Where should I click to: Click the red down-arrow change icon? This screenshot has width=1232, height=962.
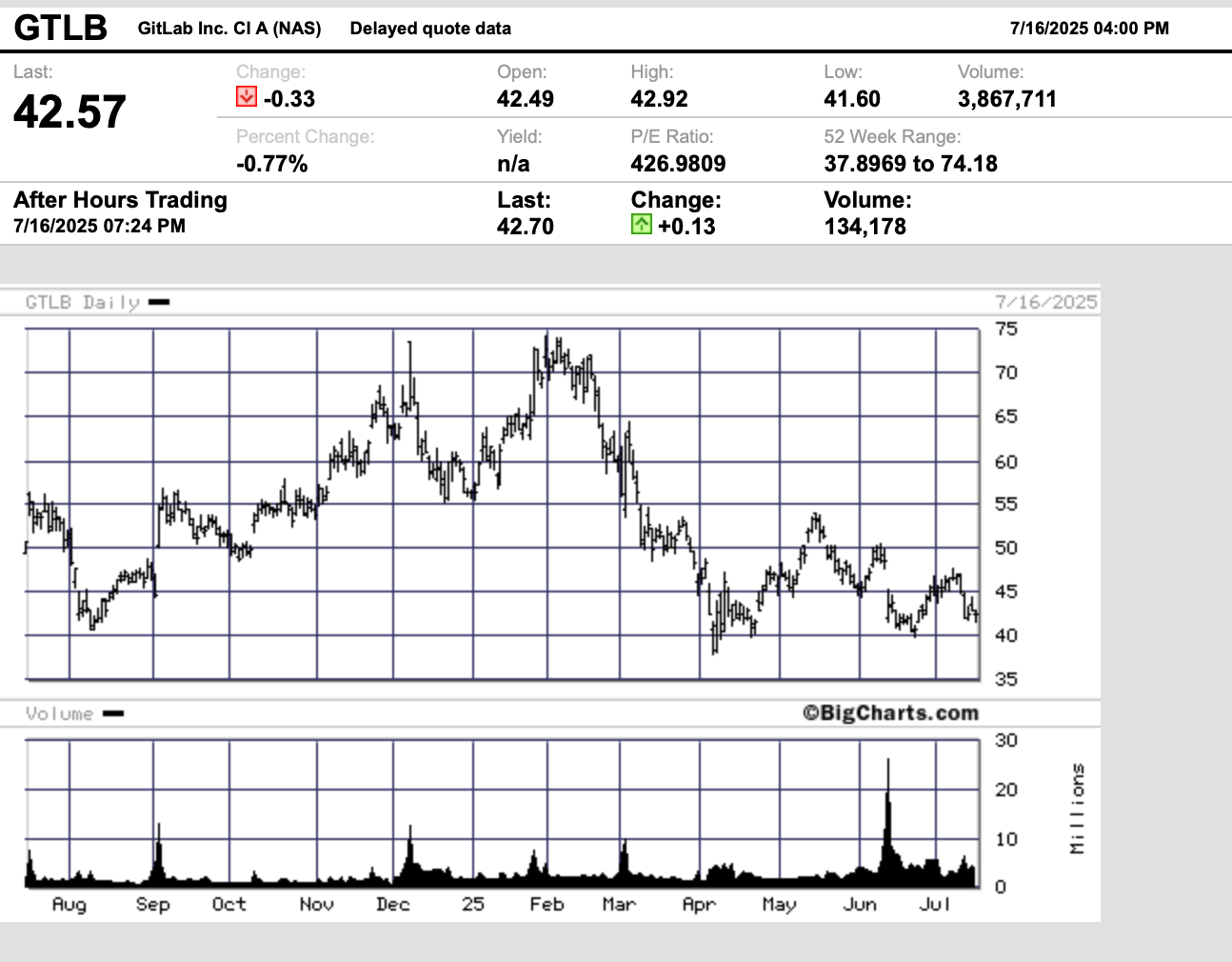pyautogui.click(x=247, y=97)
